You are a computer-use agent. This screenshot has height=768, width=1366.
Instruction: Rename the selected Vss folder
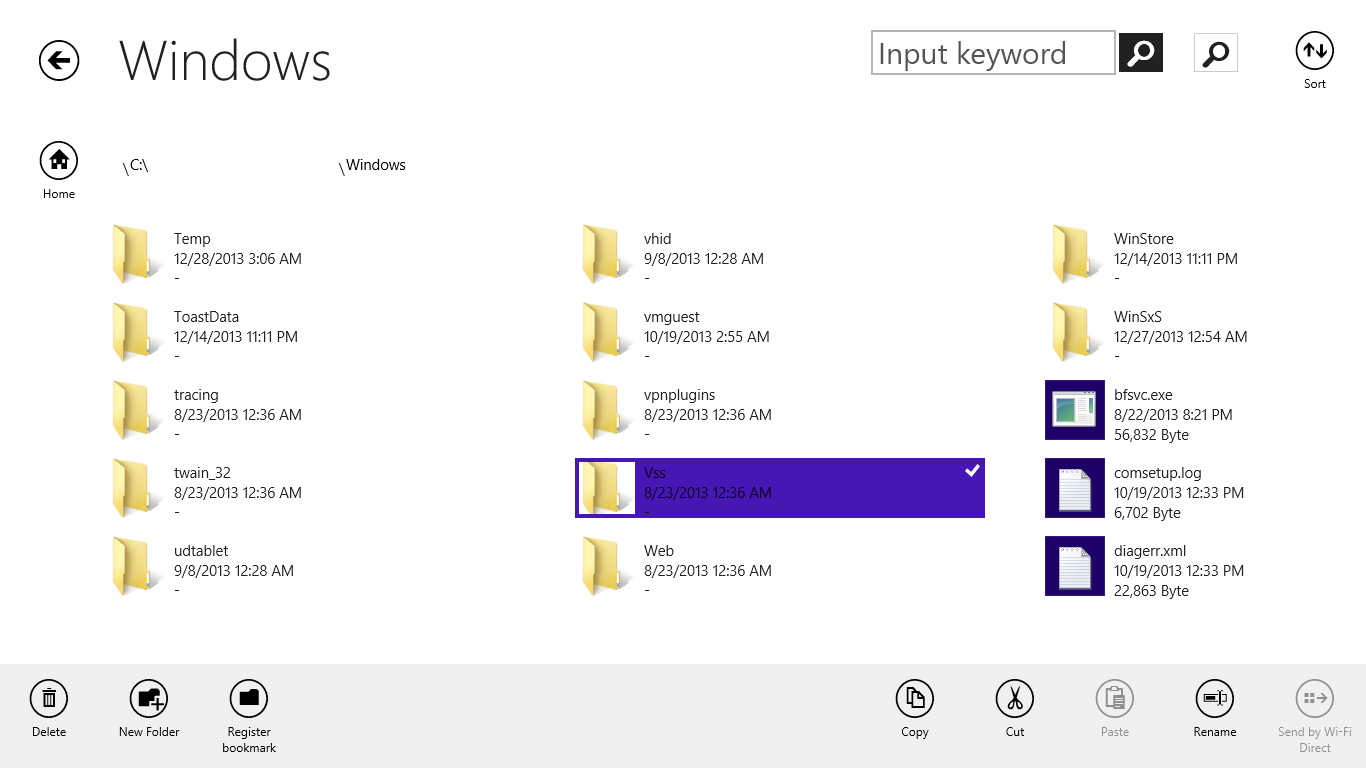coord(1214,698)
